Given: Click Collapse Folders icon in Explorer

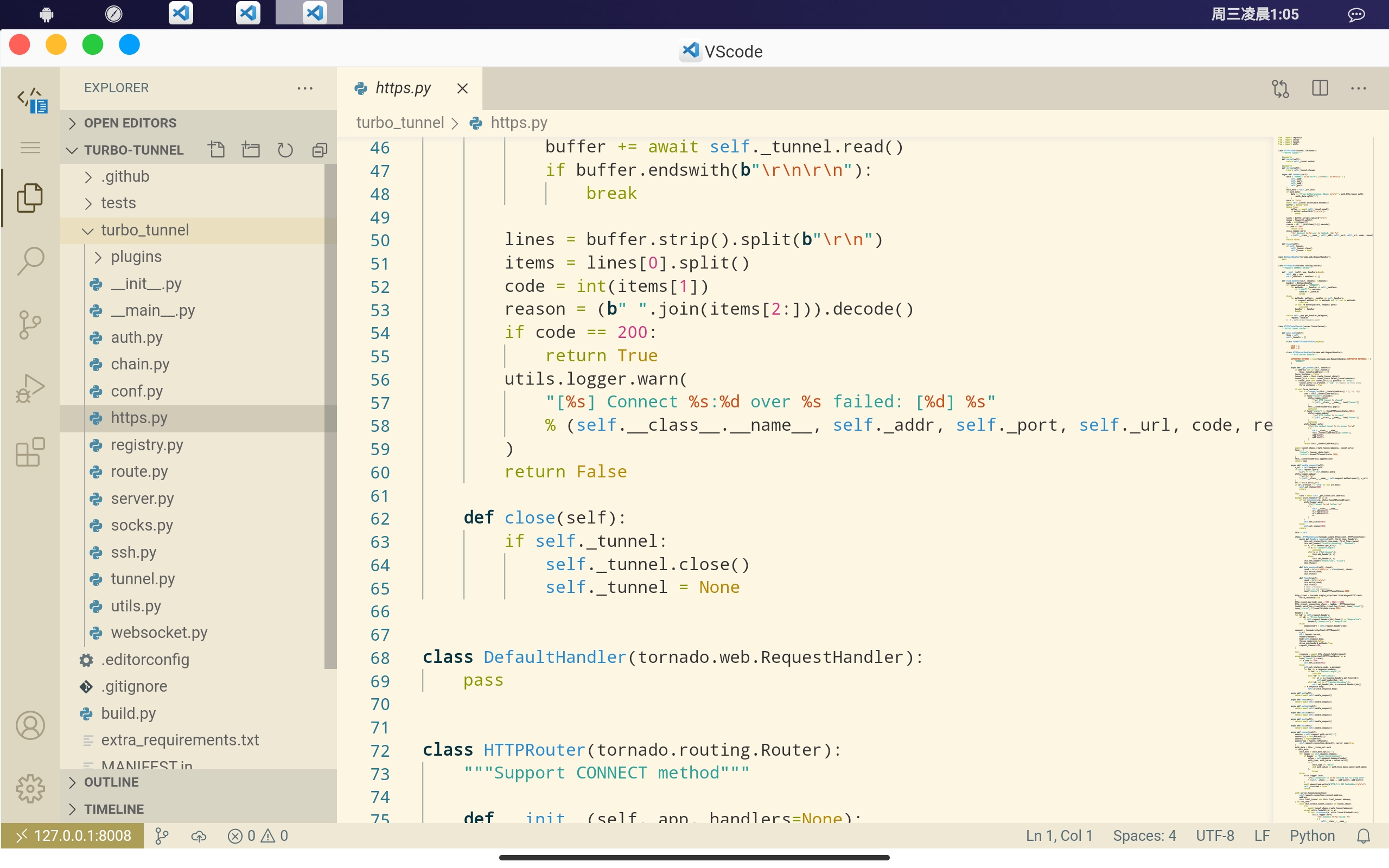Looking at the screenshot, I should coord(320,150).
